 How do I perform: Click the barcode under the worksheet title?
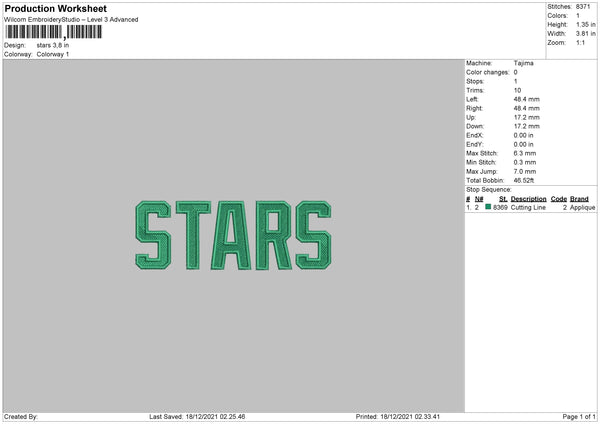pyautogui.click(x=54, y=32)
